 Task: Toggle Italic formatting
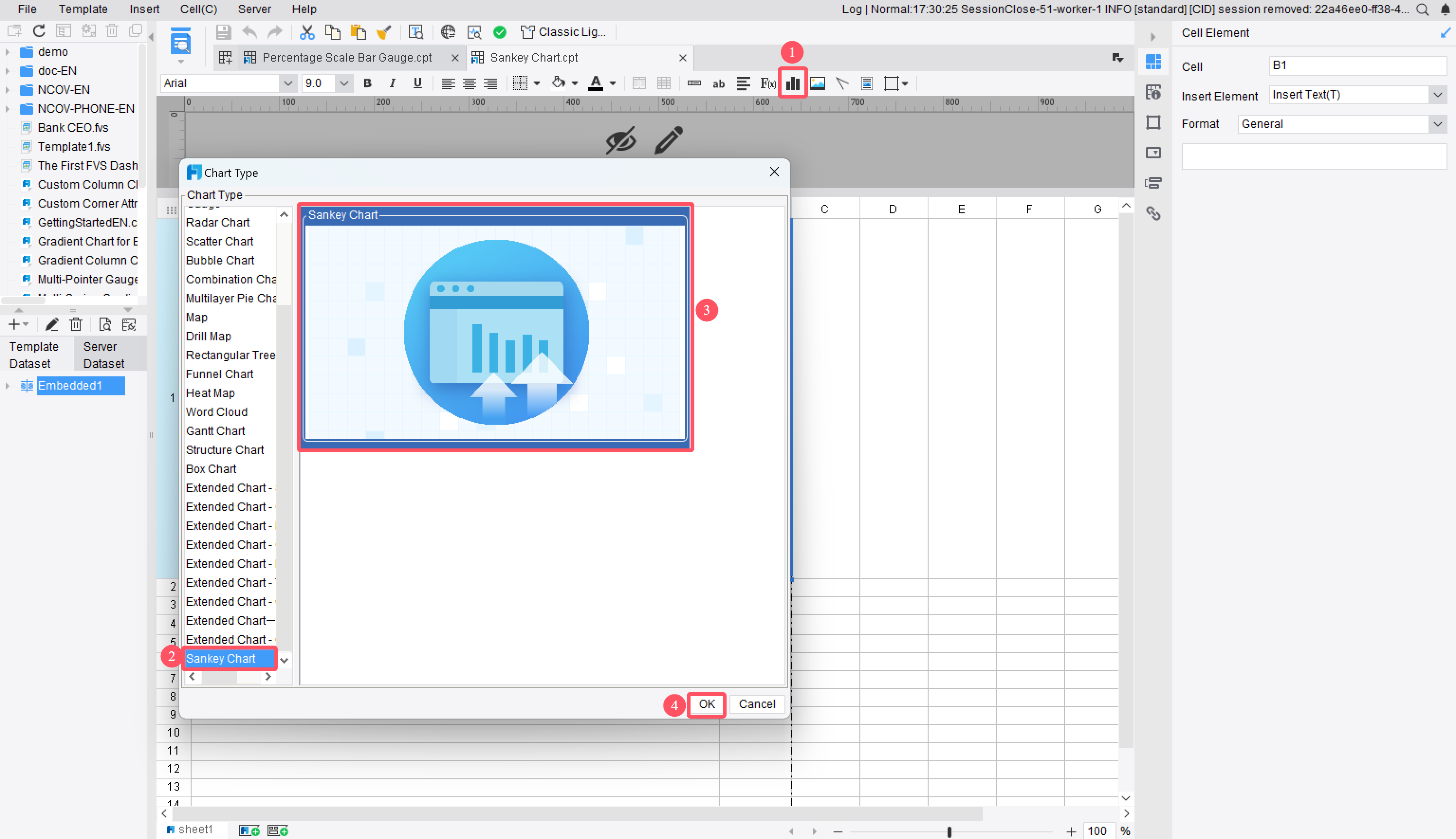[x=392, y=83]
